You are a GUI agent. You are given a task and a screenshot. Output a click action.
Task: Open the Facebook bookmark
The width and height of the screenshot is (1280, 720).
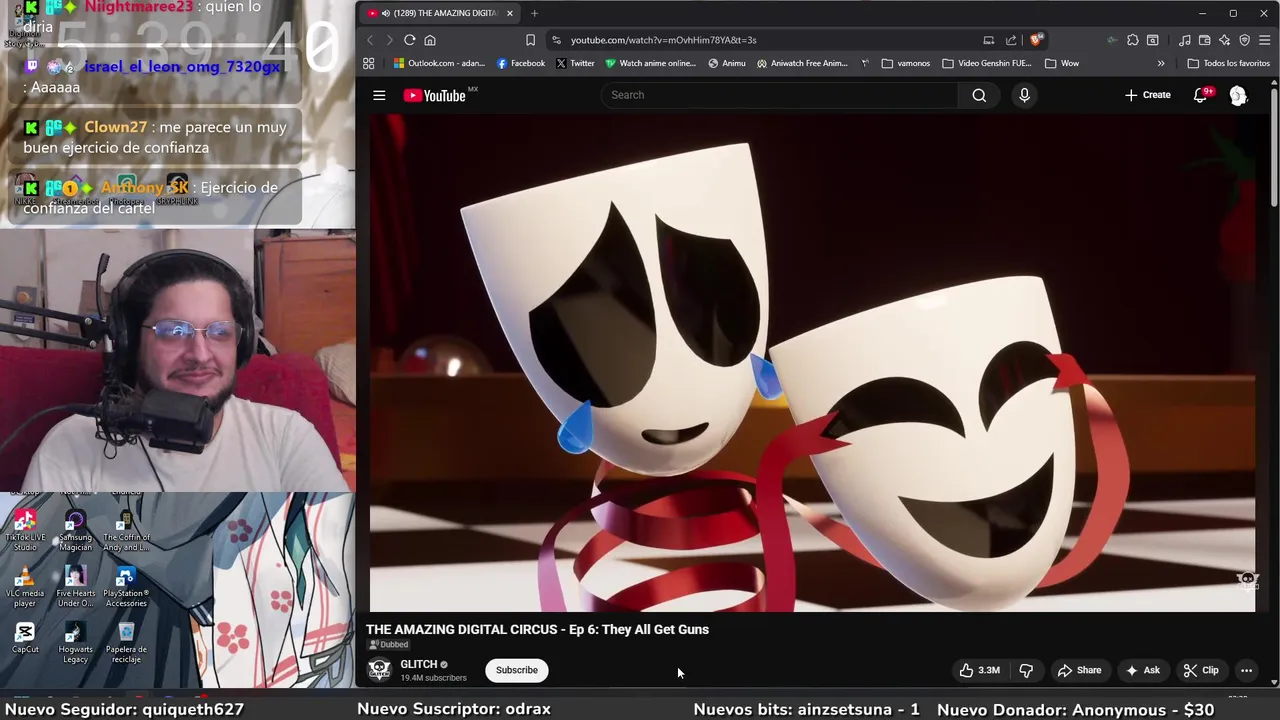(521, 63)
